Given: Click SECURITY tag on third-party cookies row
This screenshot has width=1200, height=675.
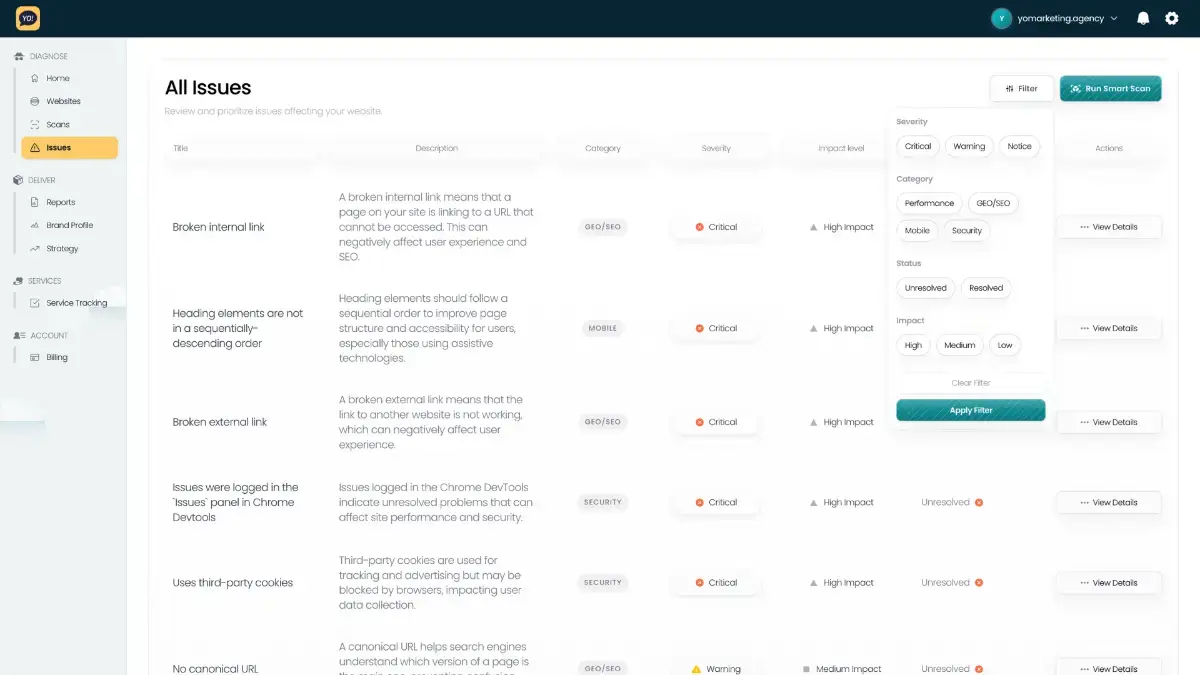Looking at the screenshot, I should coord(603,582).
